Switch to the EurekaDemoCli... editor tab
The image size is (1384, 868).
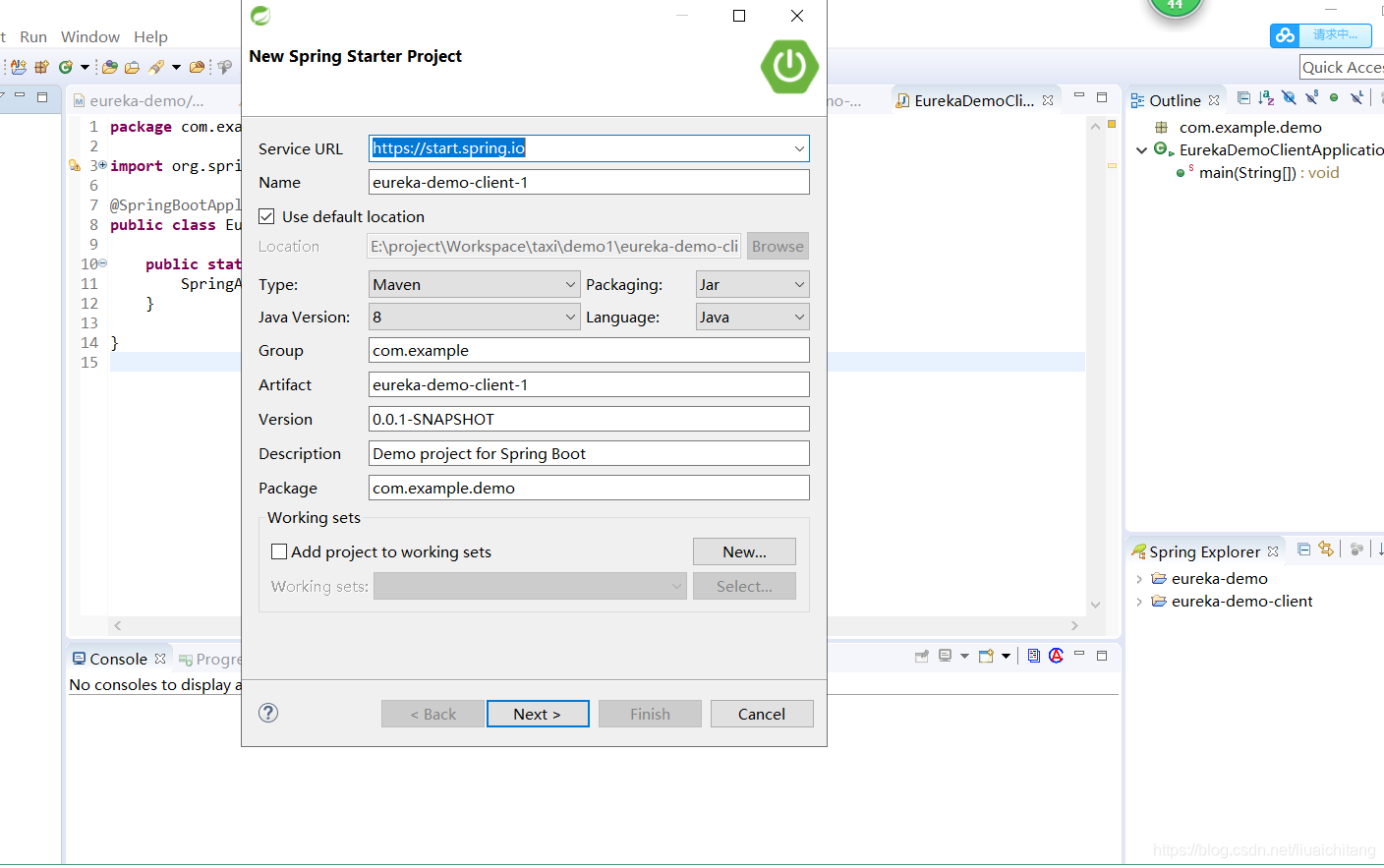coord(974,100)
